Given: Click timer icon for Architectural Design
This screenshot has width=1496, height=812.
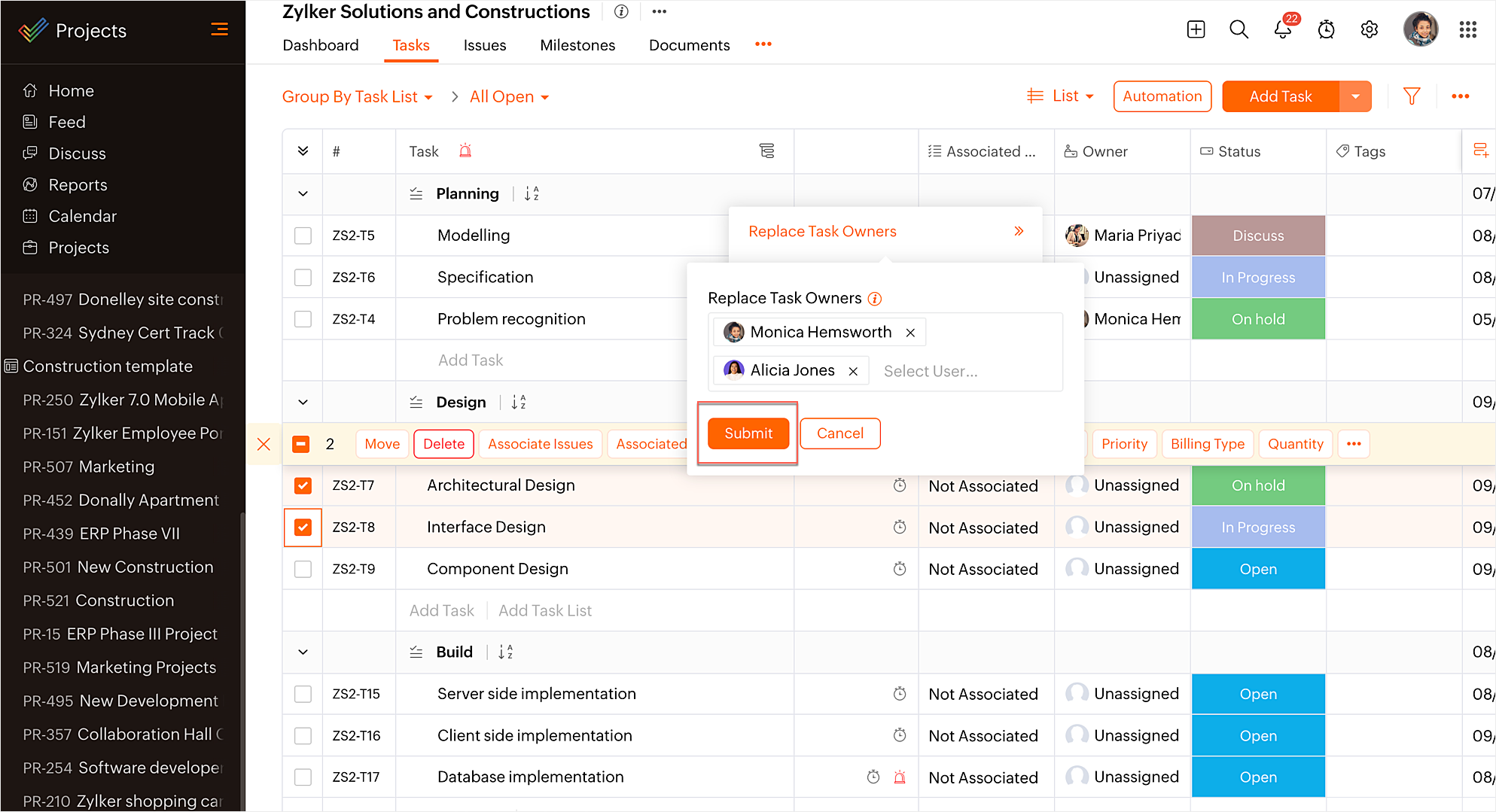Looking at the screenshot, I should [x=899, y=485].
